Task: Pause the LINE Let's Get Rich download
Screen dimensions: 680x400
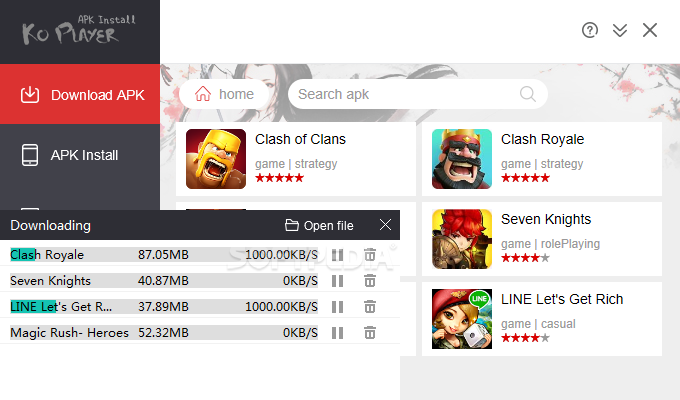Action: (x=337, y=307)
